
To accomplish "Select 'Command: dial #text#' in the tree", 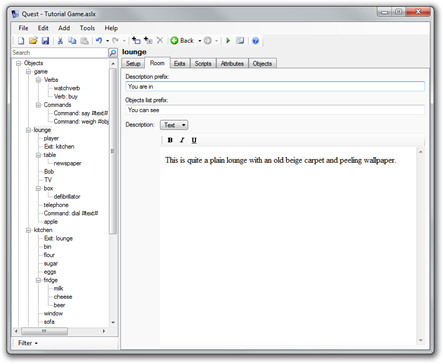I will coord(71,213).
